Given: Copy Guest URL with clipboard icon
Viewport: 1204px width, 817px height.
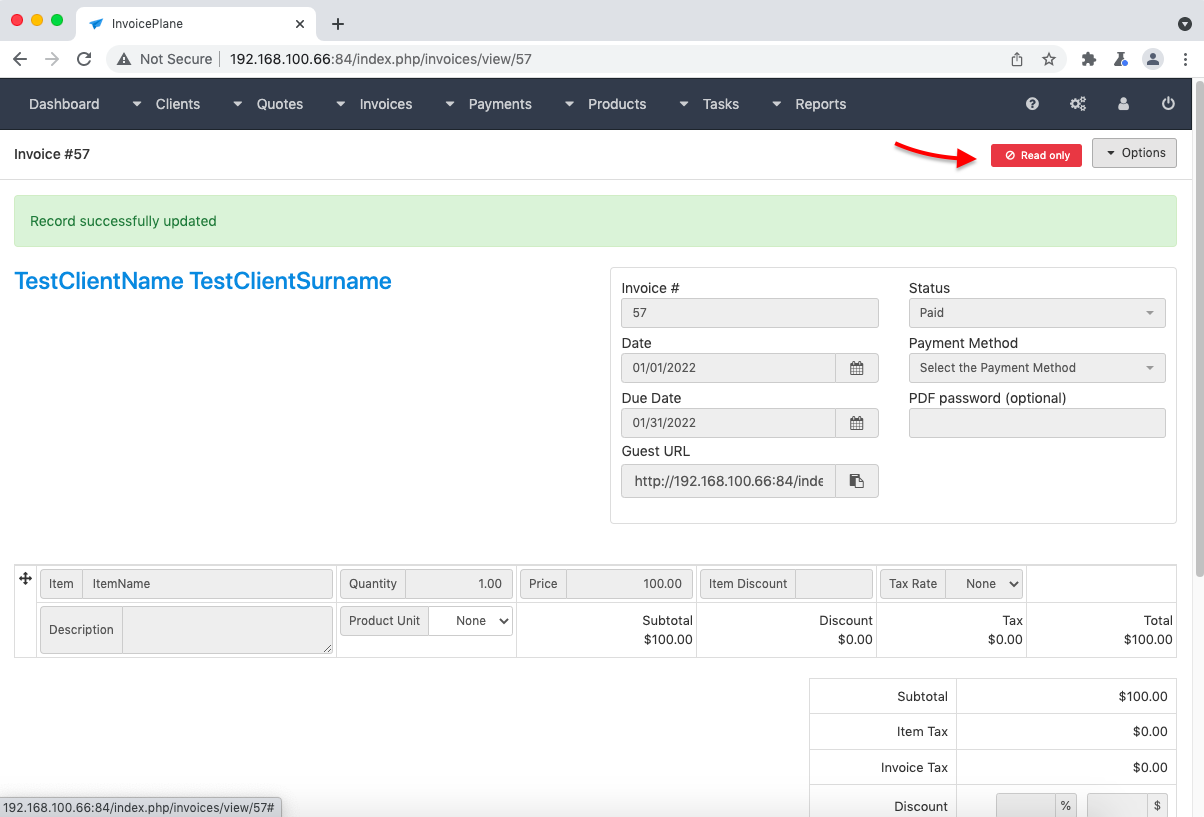Looking at the screenshot, I should (856, 481).
